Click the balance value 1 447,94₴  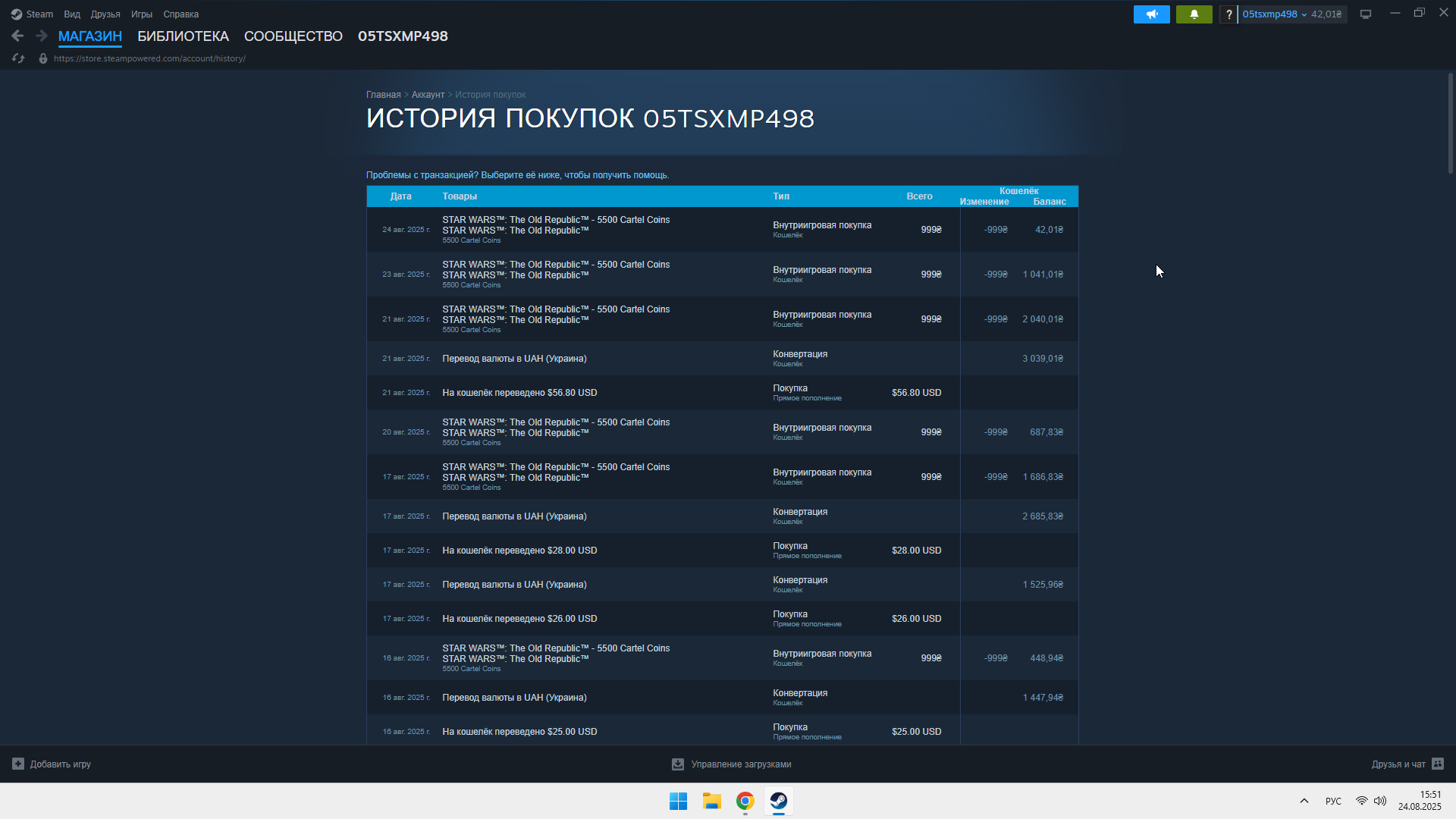click(x=1043, y=698)
